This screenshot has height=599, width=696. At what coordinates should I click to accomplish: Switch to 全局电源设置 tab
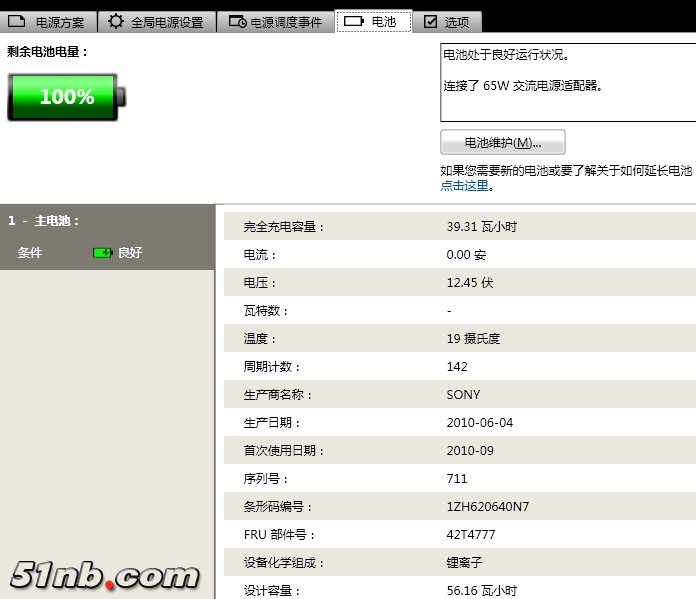tap(157, 22)
